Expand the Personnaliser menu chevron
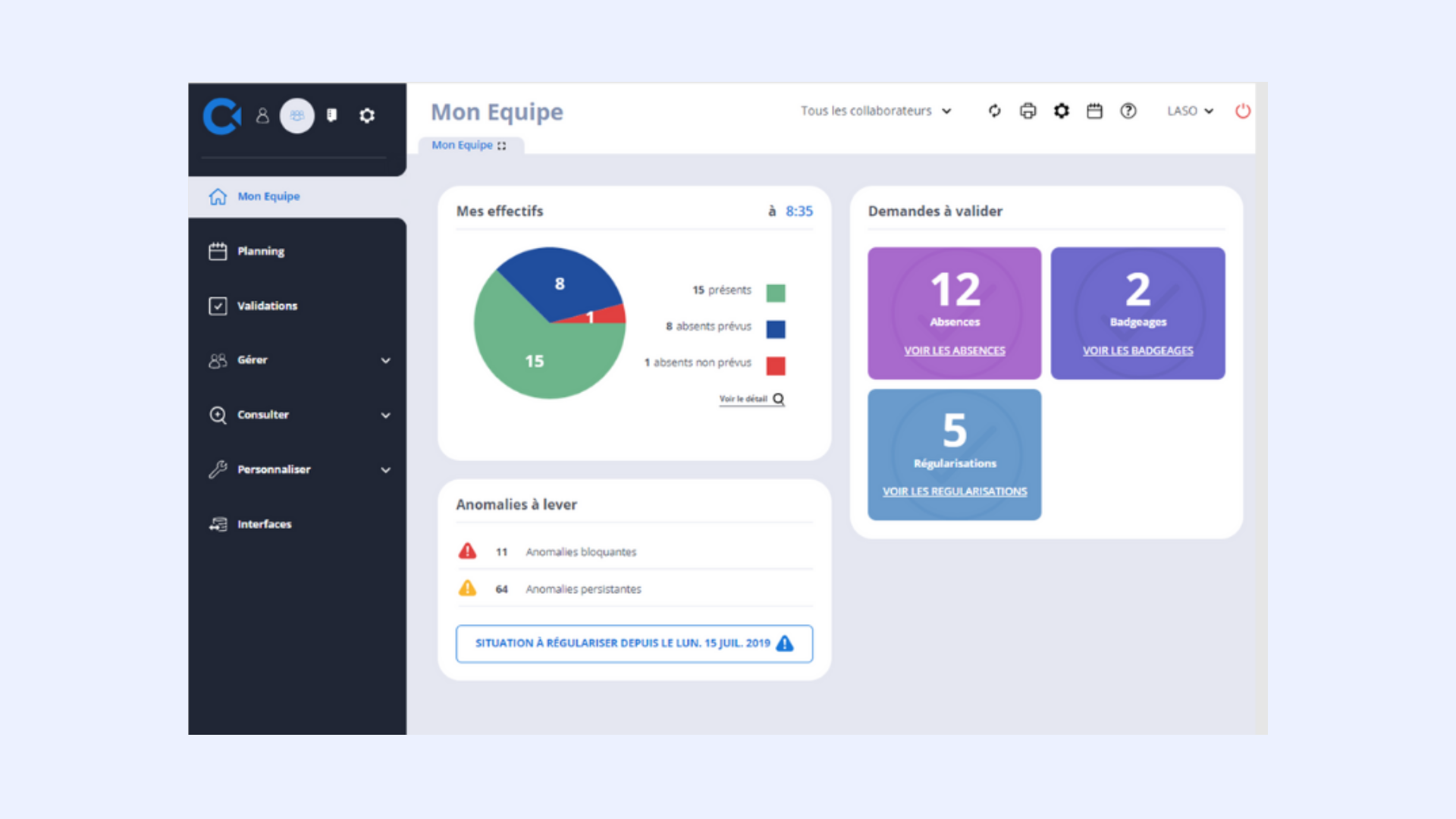This screenshot has width=1456, height=819. [x=385, y=470]
